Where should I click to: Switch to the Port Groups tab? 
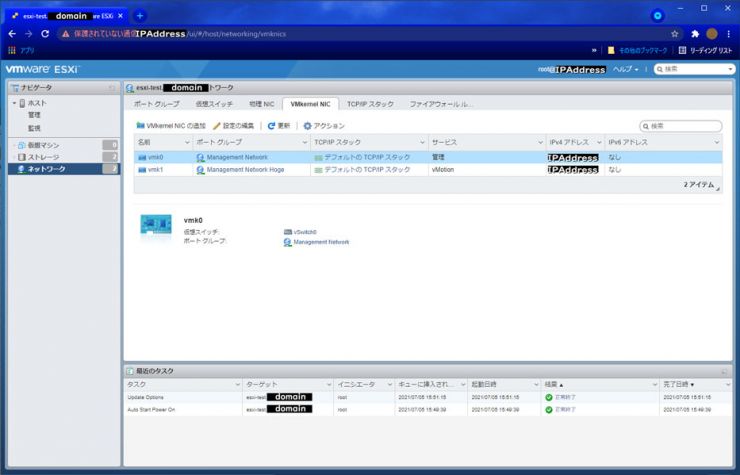pos(156,104)
